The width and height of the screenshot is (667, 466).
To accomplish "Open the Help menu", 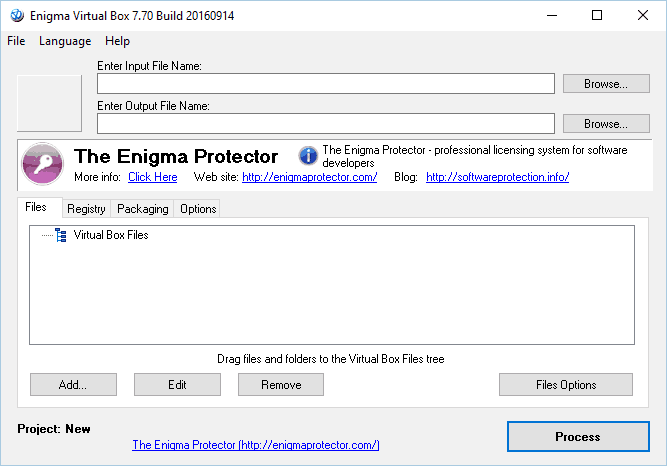I will pos(117,41).
